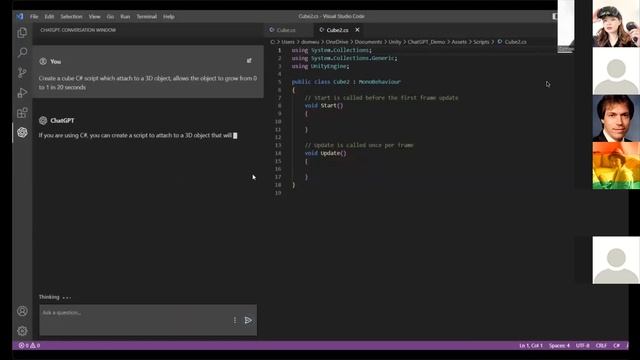Select the rainbow flag participant thumbnail
Viewport: 640px width, 360px height.
point(616,166)
